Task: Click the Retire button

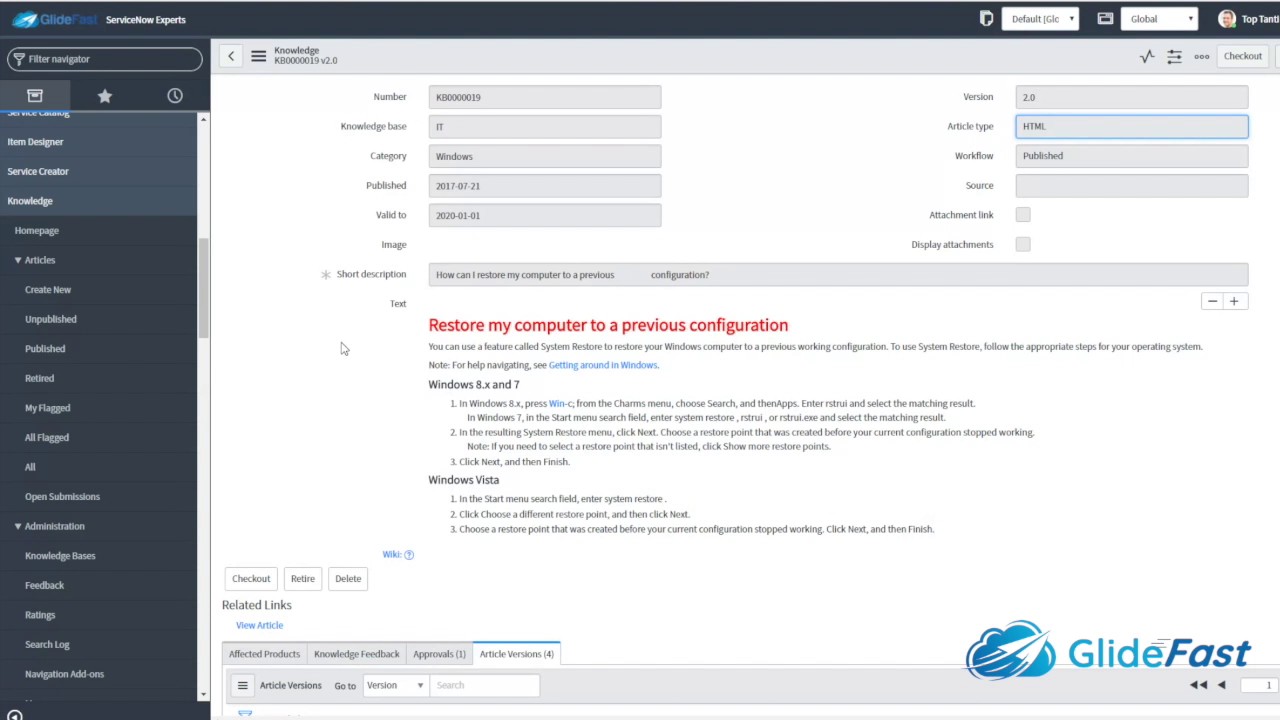Action: 303,579
